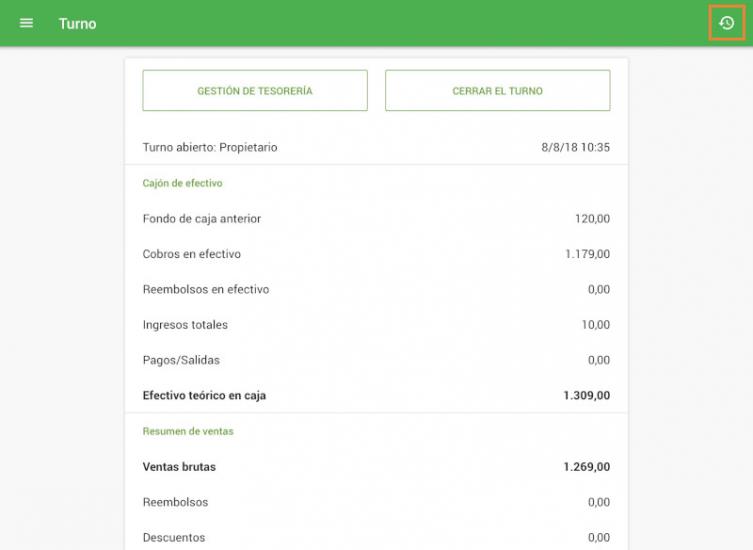Click the Ingresos totales label
Viewport: 753px width, 550px height.
click(185, 325)
